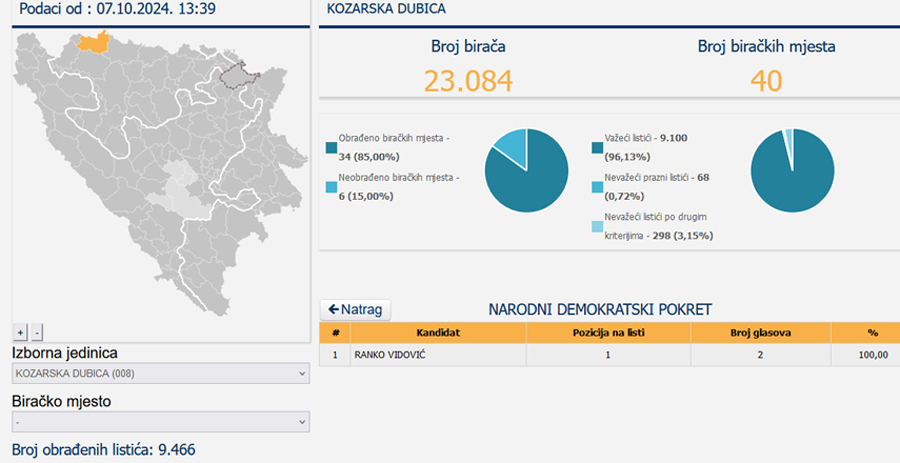Image resolution: width=900 pixels, height=463 pixels.
Task: Select the dark-outlined district on the map
Action: click(x=239, y=75)
